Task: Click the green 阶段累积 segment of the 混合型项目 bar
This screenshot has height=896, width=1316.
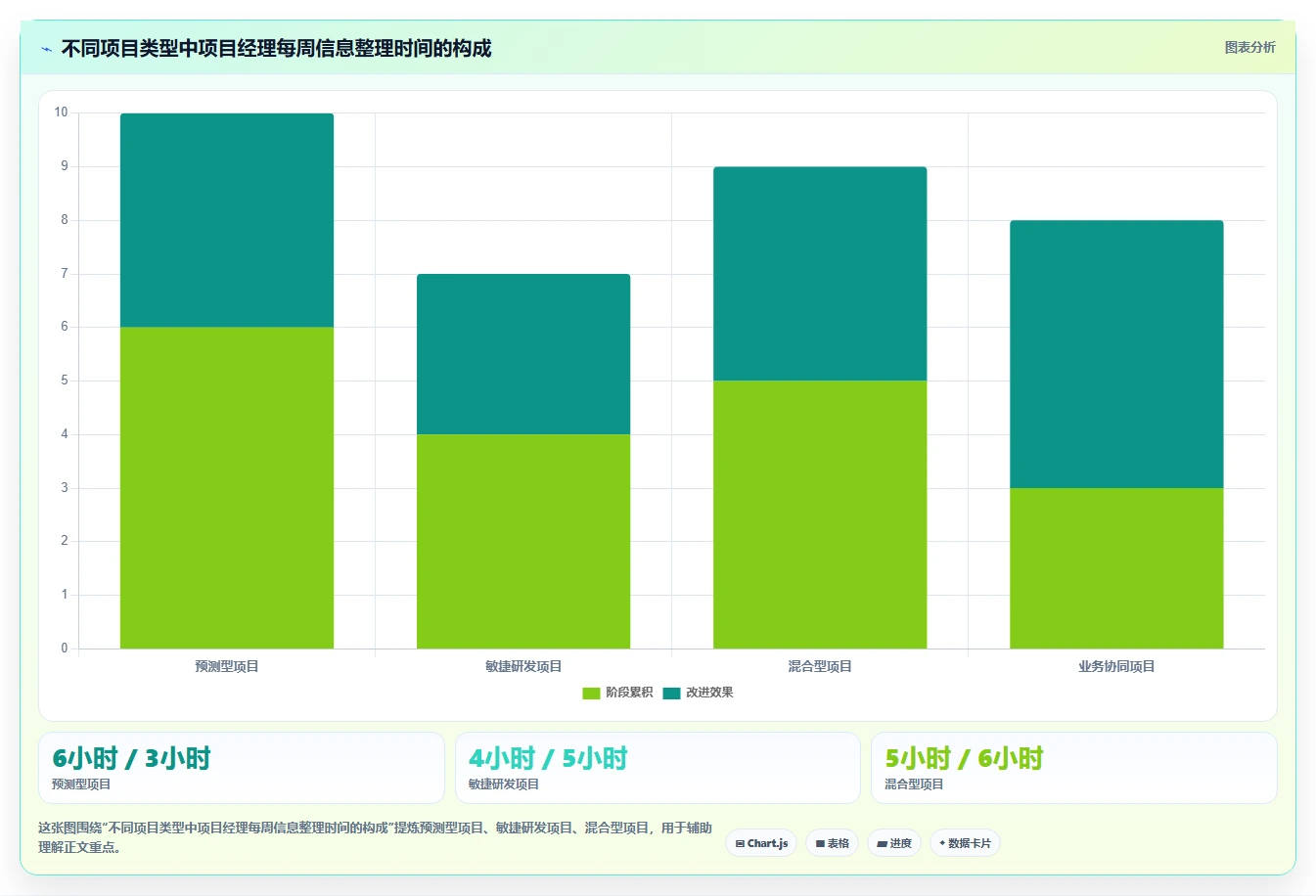Action: tap(820, 515)
